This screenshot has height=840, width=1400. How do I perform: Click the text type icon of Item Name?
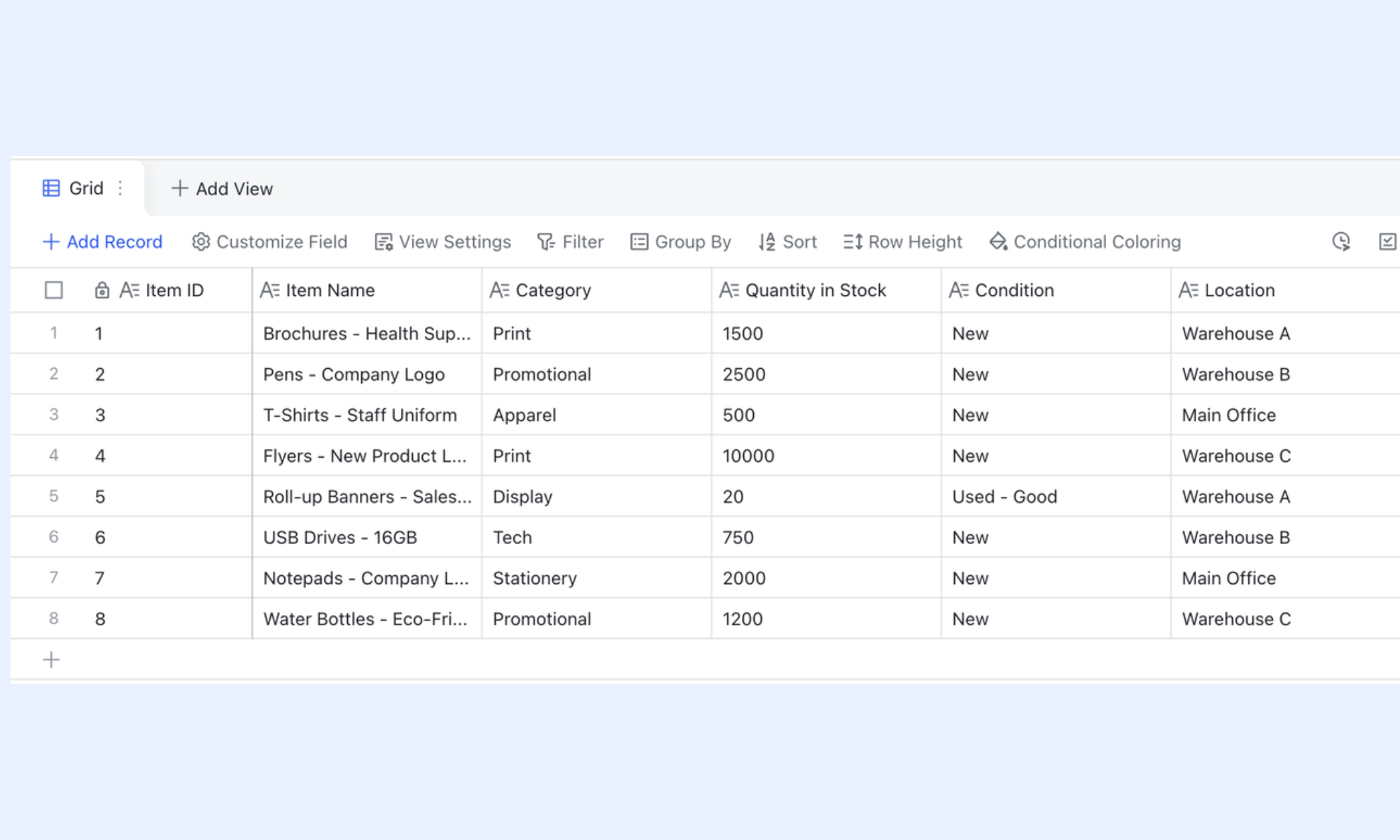tap(269, 290)
